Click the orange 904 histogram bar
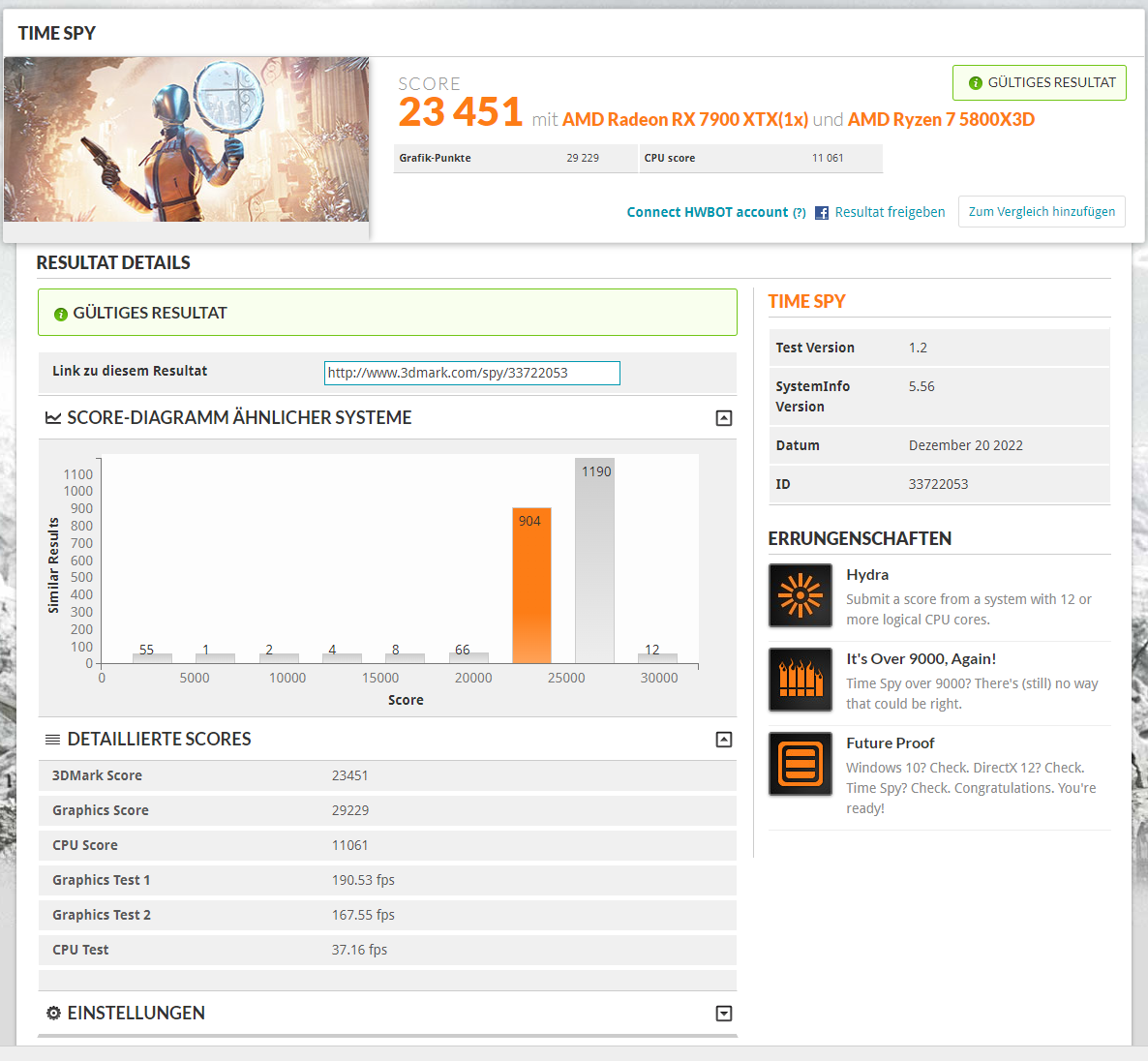1148x1061 pixels. pyautogui.click(x=531, y=585)
